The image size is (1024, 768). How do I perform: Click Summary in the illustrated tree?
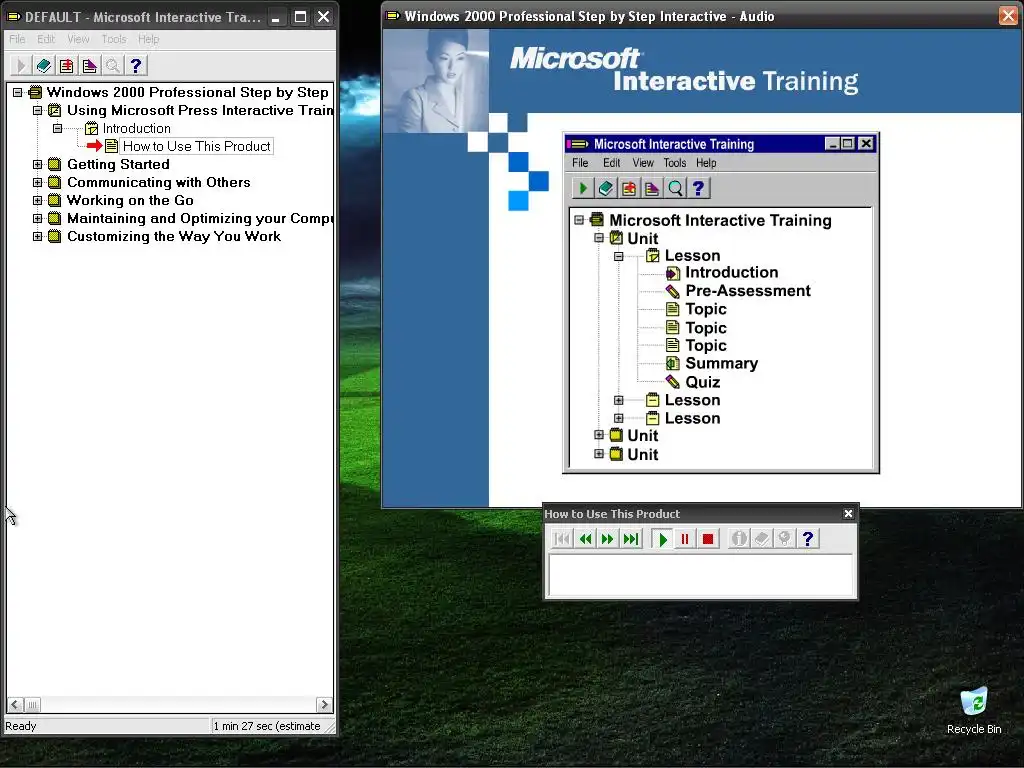click(x=722, y=364)
